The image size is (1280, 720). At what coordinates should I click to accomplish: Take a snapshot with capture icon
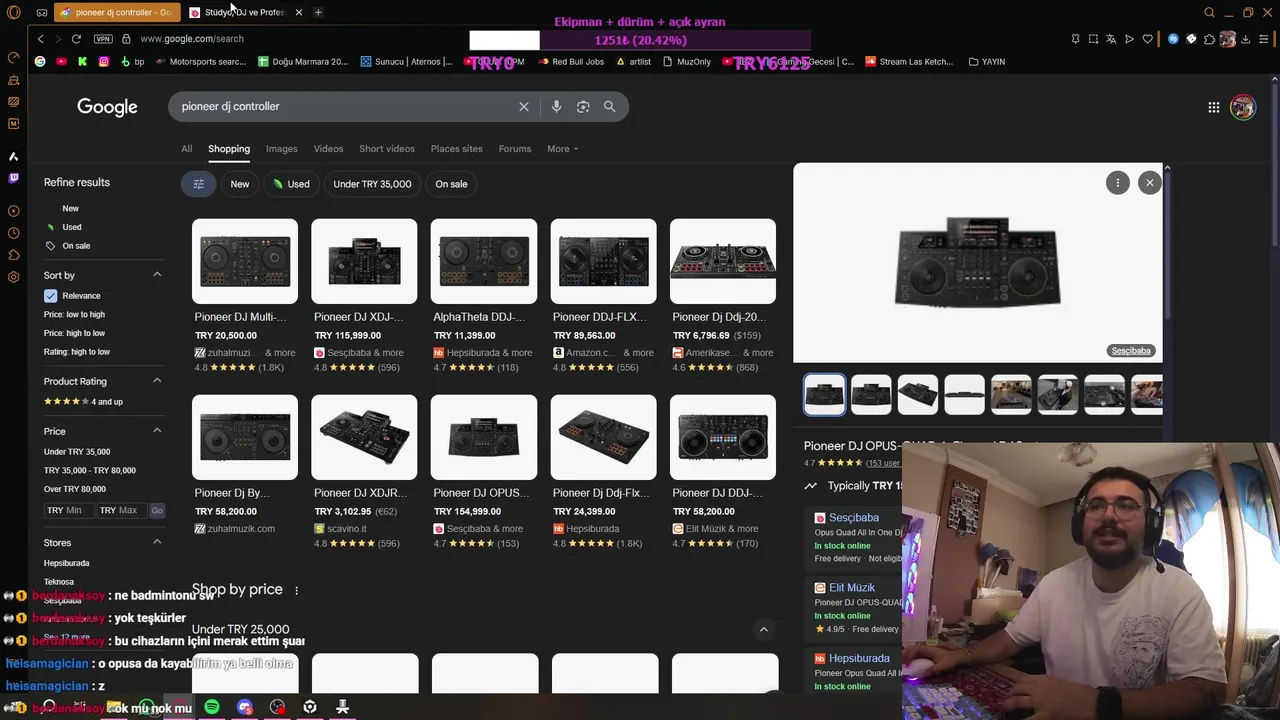(x=1093, y=39)
